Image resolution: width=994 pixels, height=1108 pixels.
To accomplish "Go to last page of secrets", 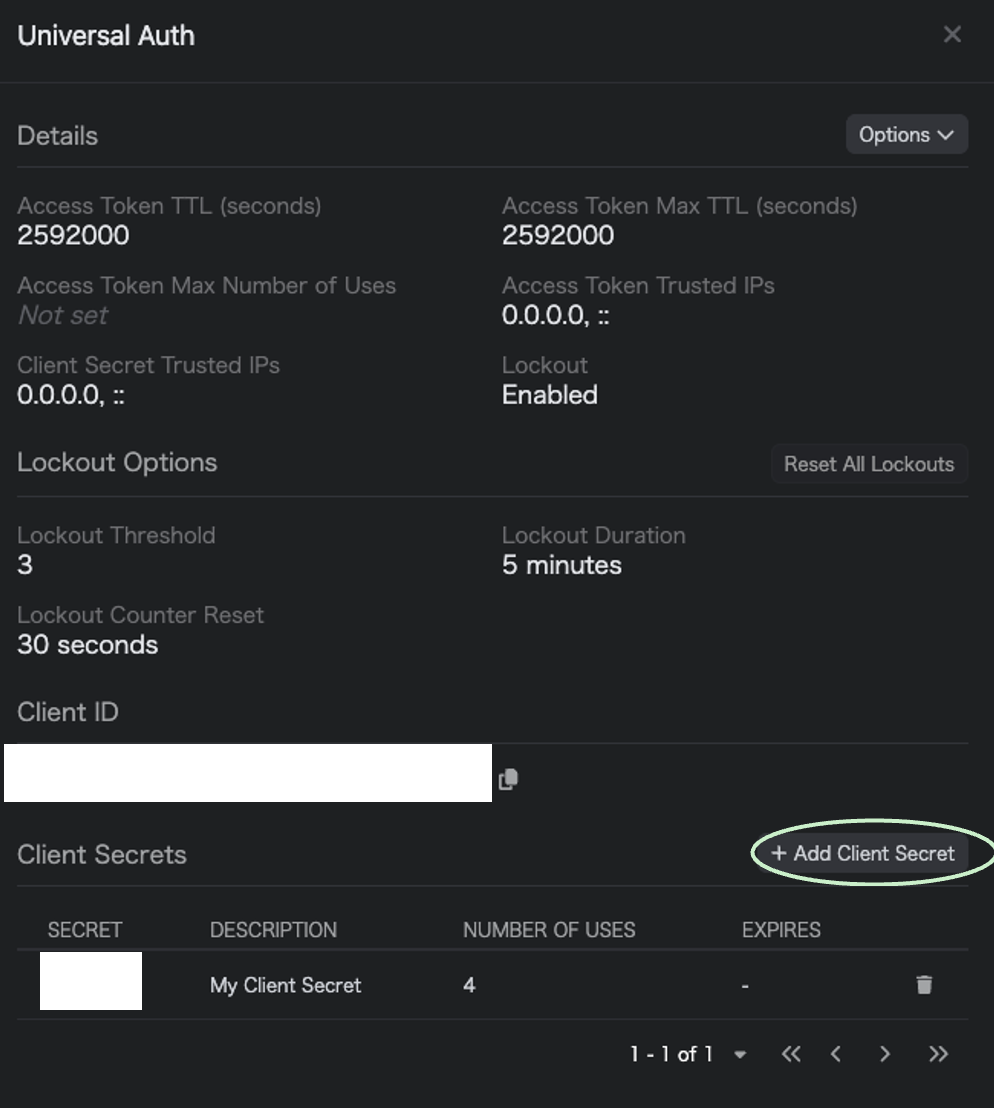I will (x=938, y=1054).
